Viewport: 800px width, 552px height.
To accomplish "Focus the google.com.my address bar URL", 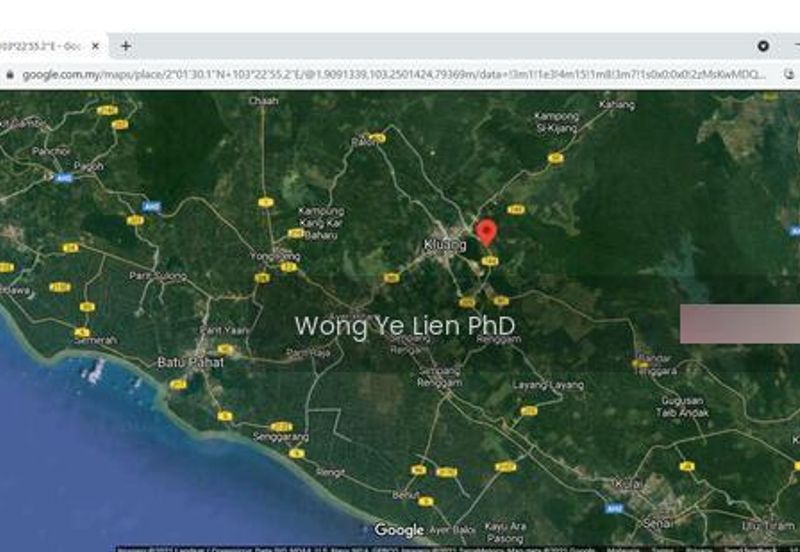I will (x=390, y=75).
